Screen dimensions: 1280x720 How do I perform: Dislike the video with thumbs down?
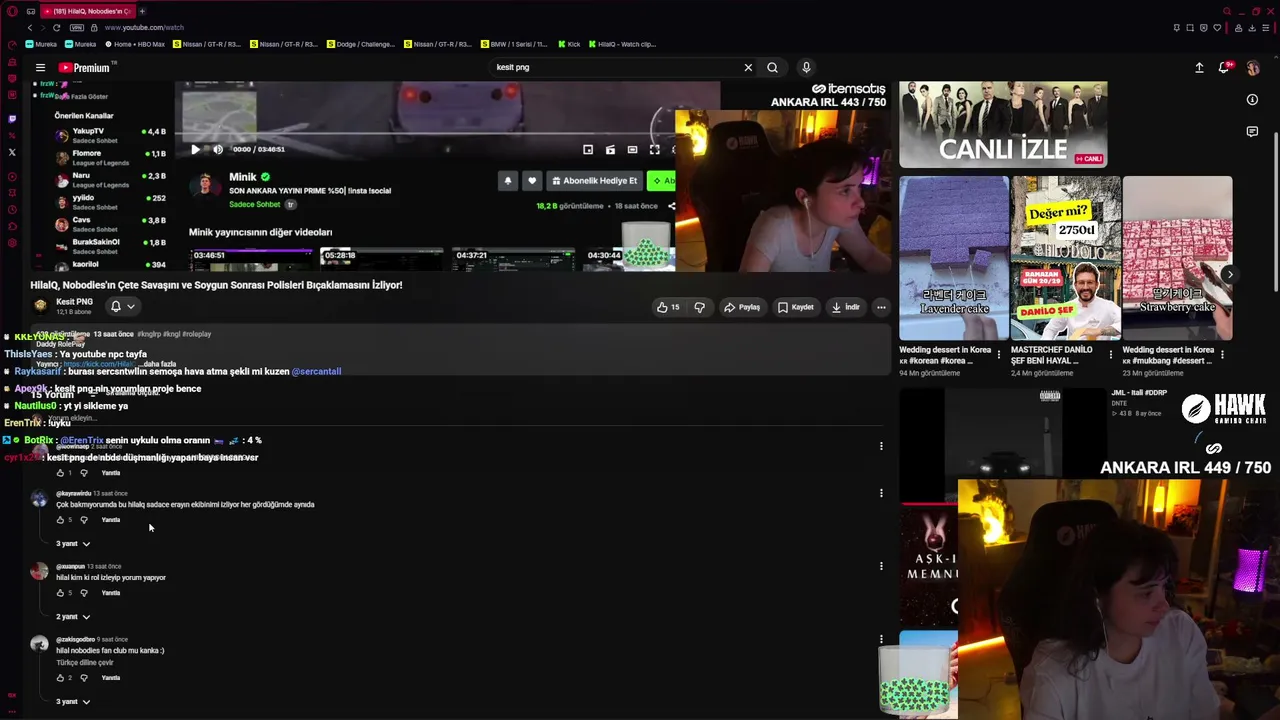(699, 307)
